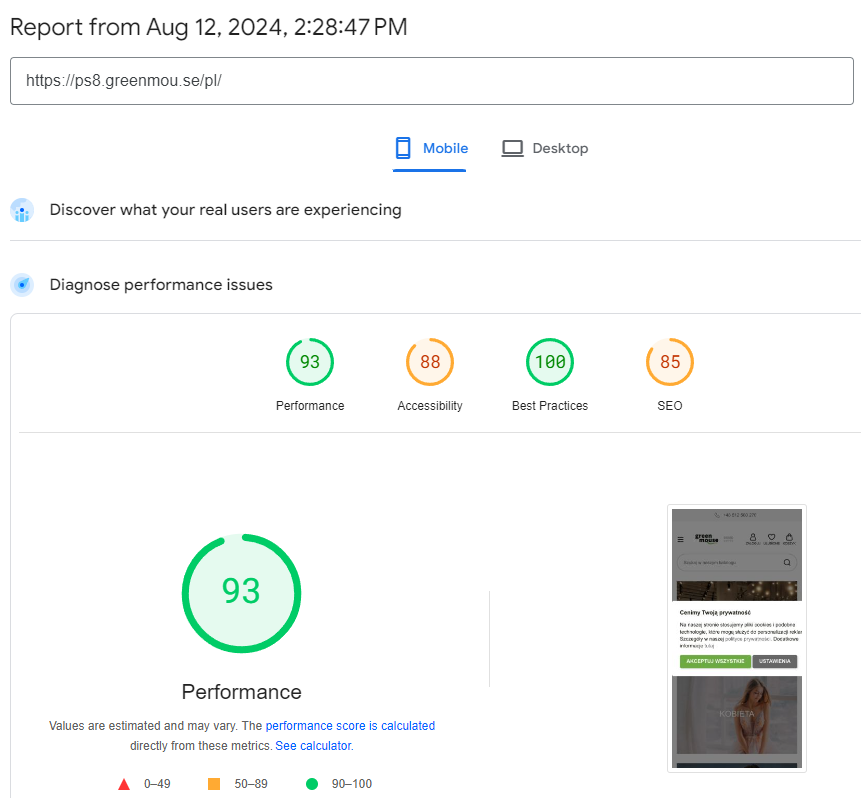The height and width of the screenshot is (798, 861).
Task: Open the mobile page screenshot thumbnail
Action: pos(737,638)
